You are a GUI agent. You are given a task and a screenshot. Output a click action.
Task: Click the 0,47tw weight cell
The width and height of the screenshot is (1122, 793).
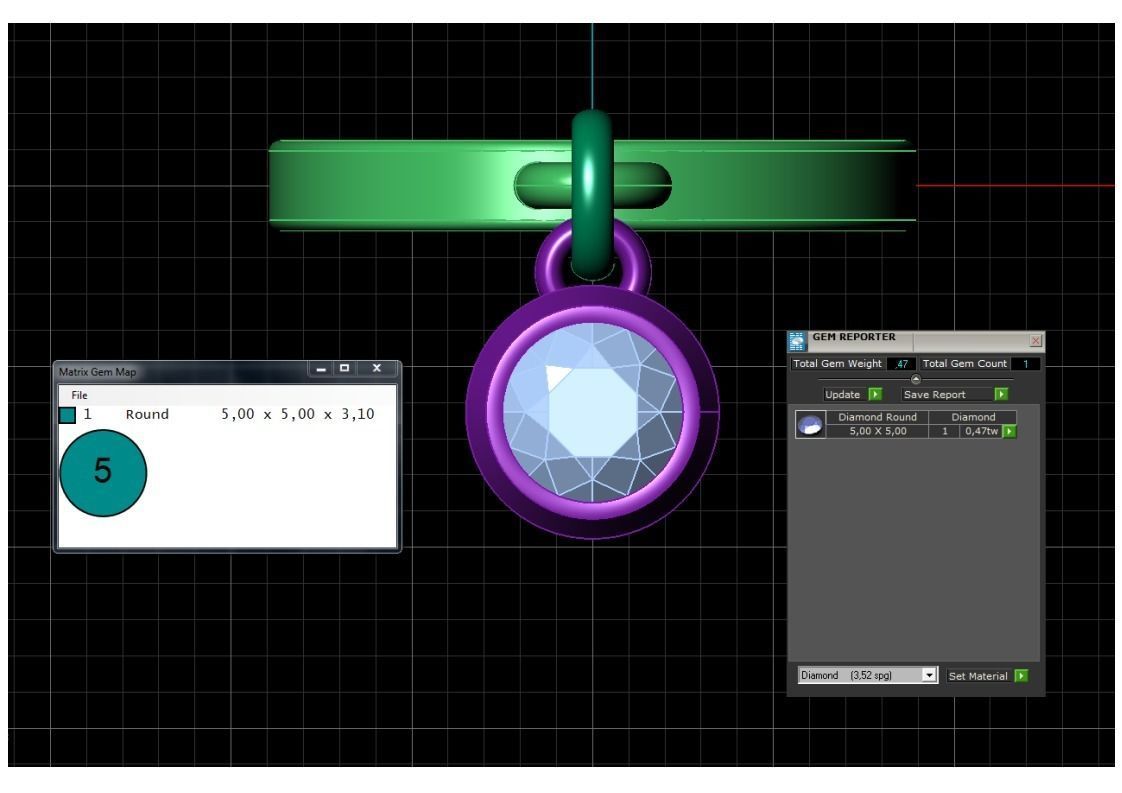coord(981,431)
